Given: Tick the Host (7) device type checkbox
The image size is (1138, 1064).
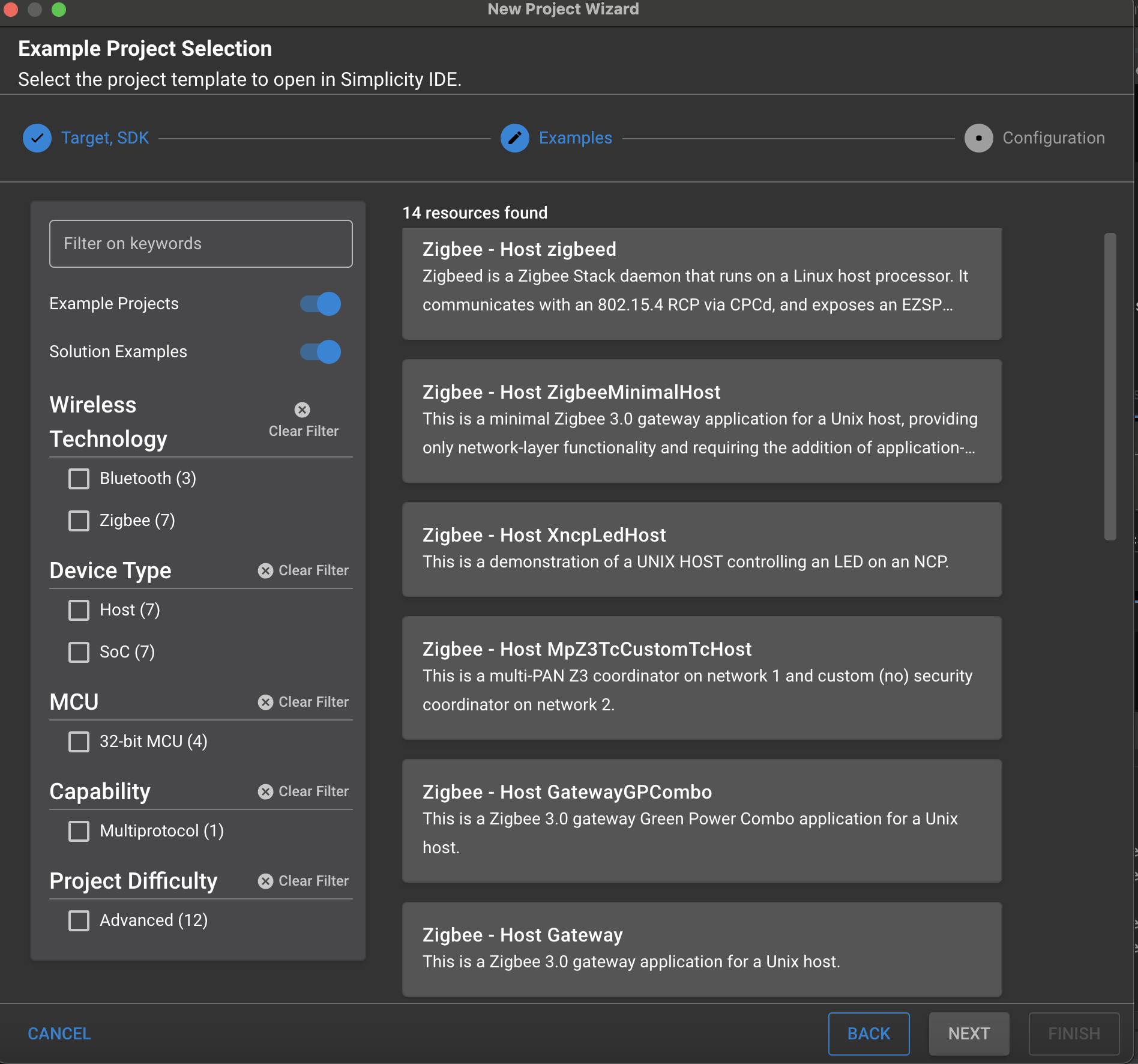Looking at the screenshot, I should [79, 610].
